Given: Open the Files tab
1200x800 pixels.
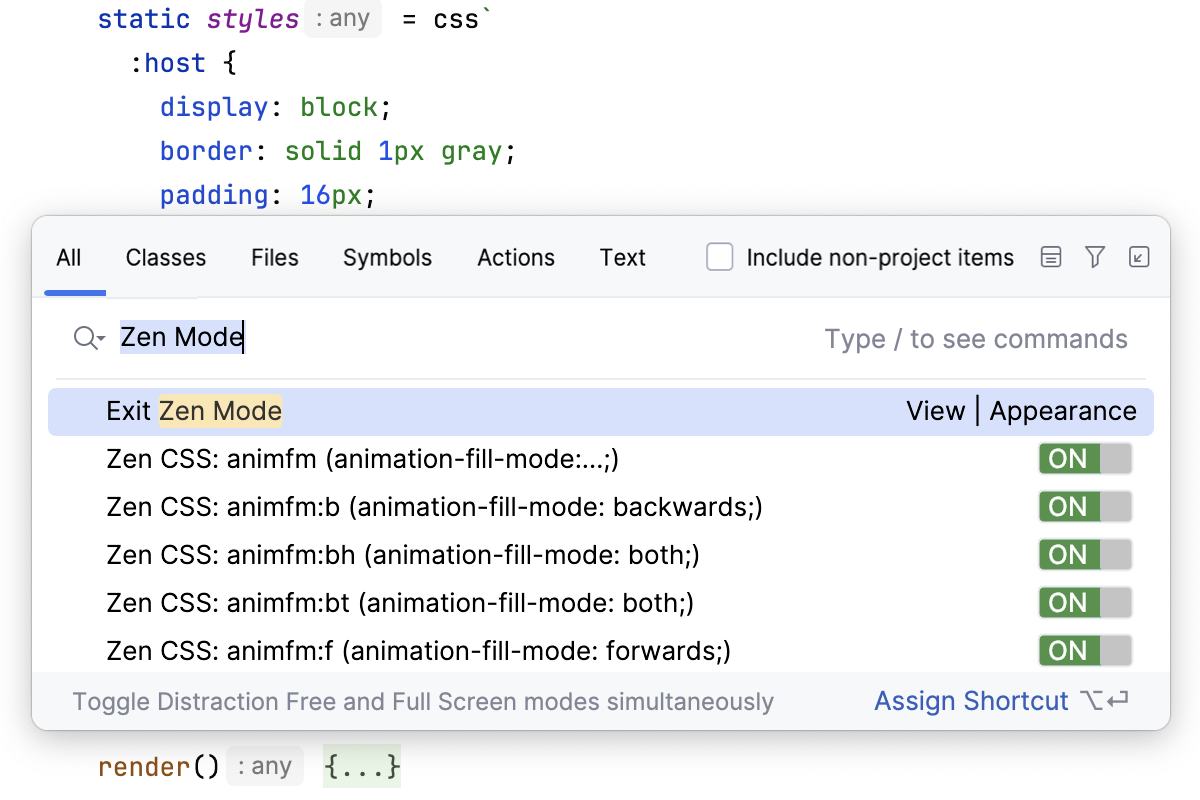Looking at the screenshot, I should (274, 257).
